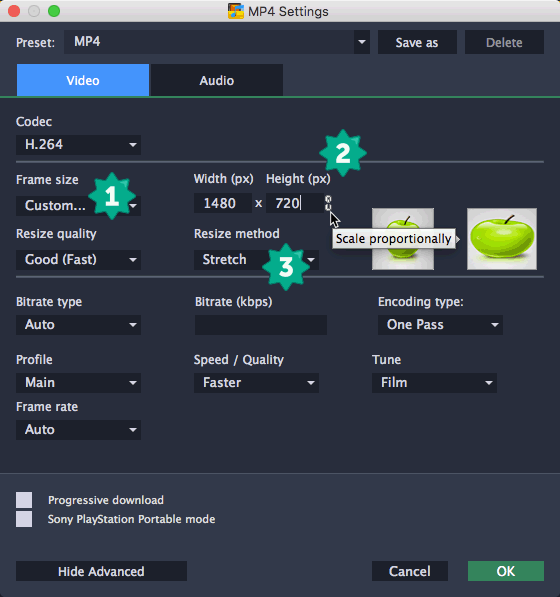Click the green OK button
Viewport: 560px width, 597px height.
506,571
